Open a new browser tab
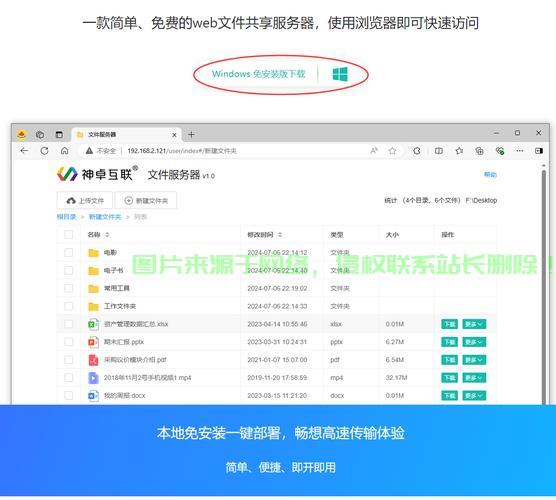 191,134
